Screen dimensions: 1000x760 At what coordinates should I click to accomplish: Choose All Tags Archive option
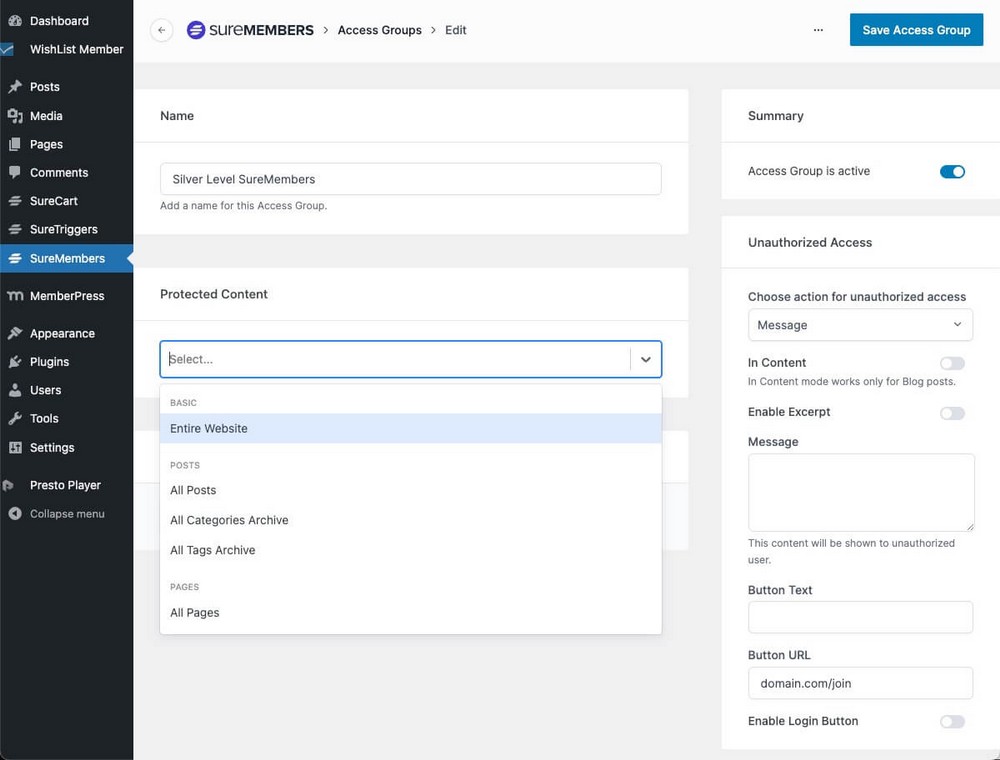click(x=411, y=550)
